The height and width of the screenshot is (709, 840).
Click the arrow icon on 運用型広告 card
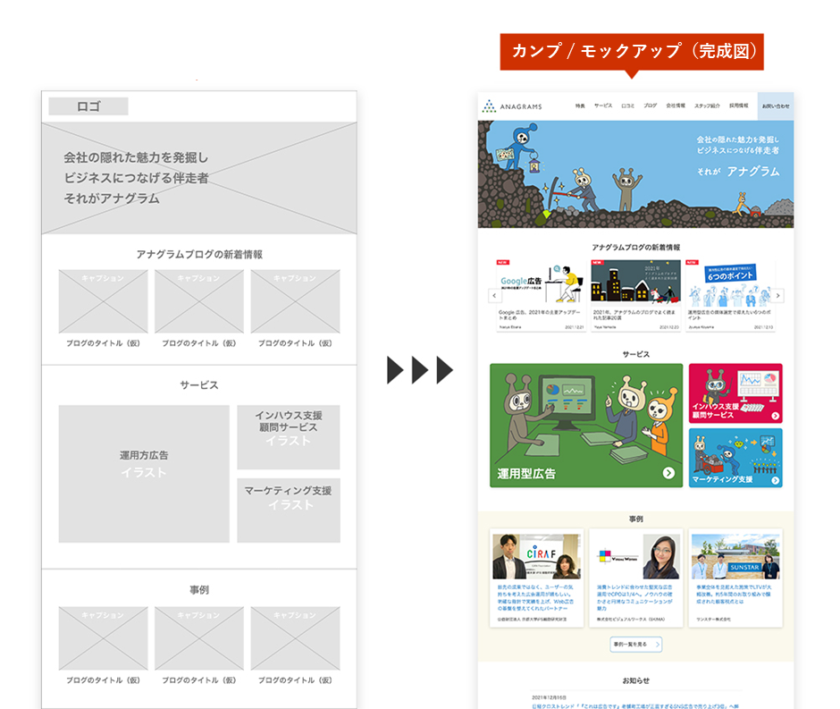pyautogui.click(x=668, y=473)
